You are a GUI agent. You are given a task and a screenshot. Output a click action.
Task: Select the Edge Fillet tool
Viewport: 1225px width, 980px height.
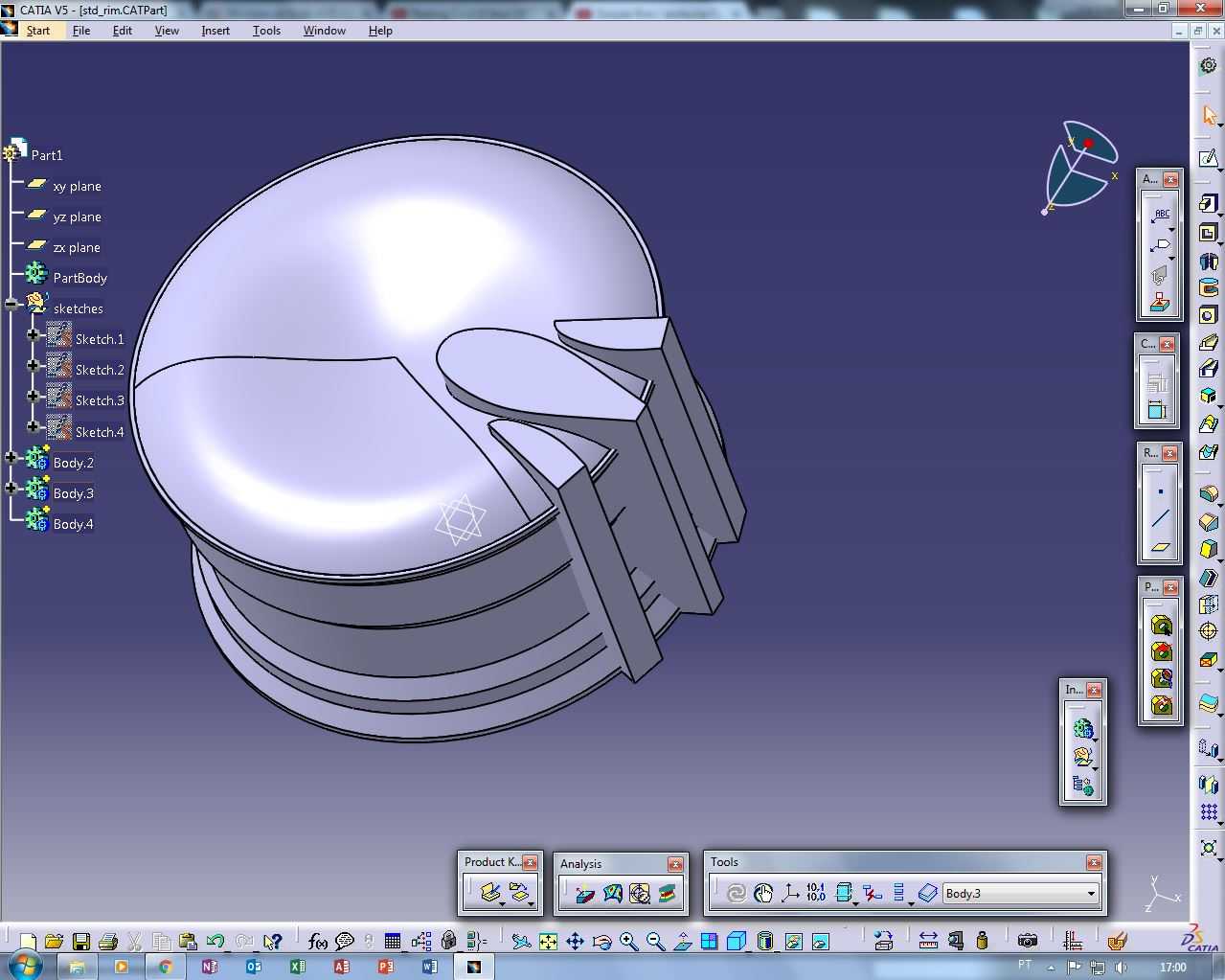click(x=1209, y=494)
